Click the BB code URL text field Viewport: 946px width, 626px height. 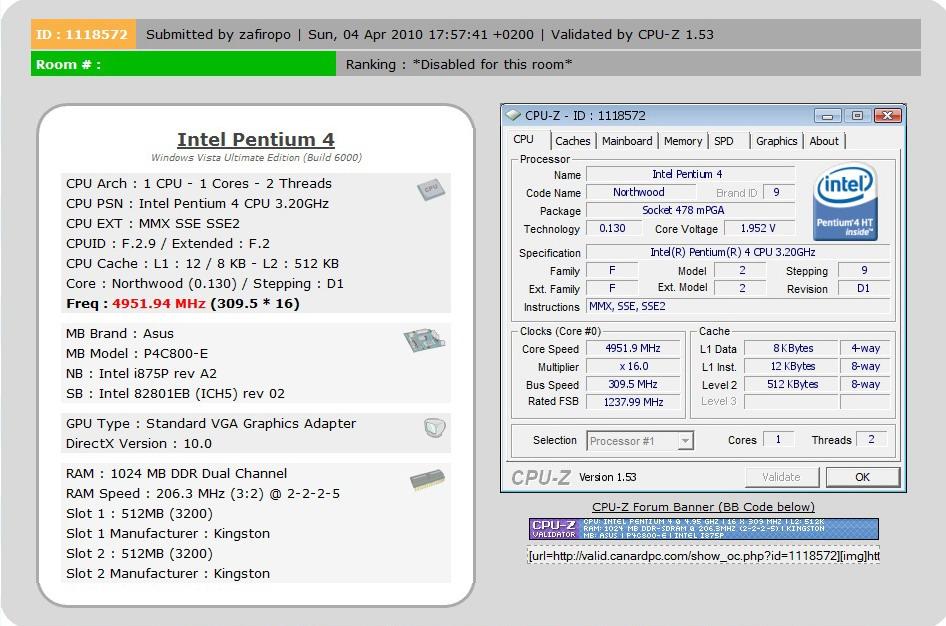[x=703, y=555]
